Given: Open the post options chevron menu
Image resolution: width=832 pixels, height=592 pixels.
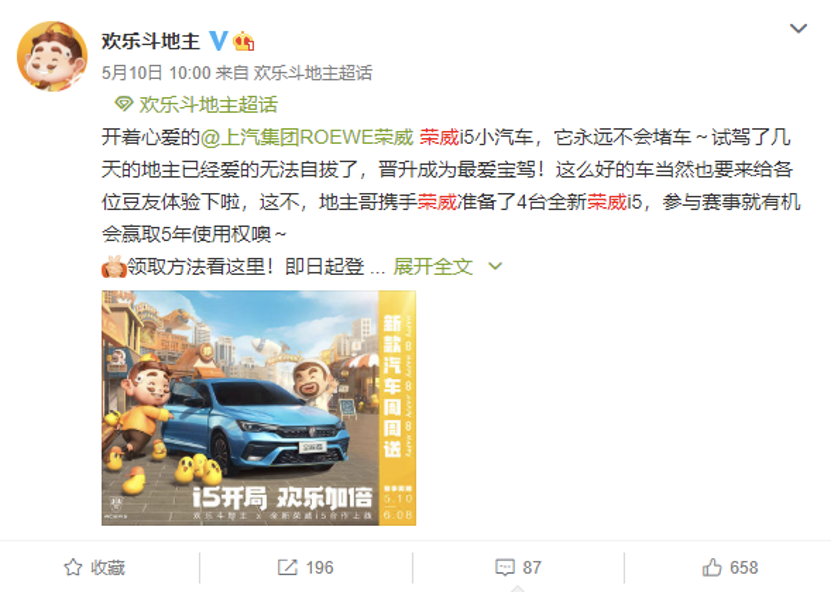Looking at the screenshot, I should (x=798, y=29).
